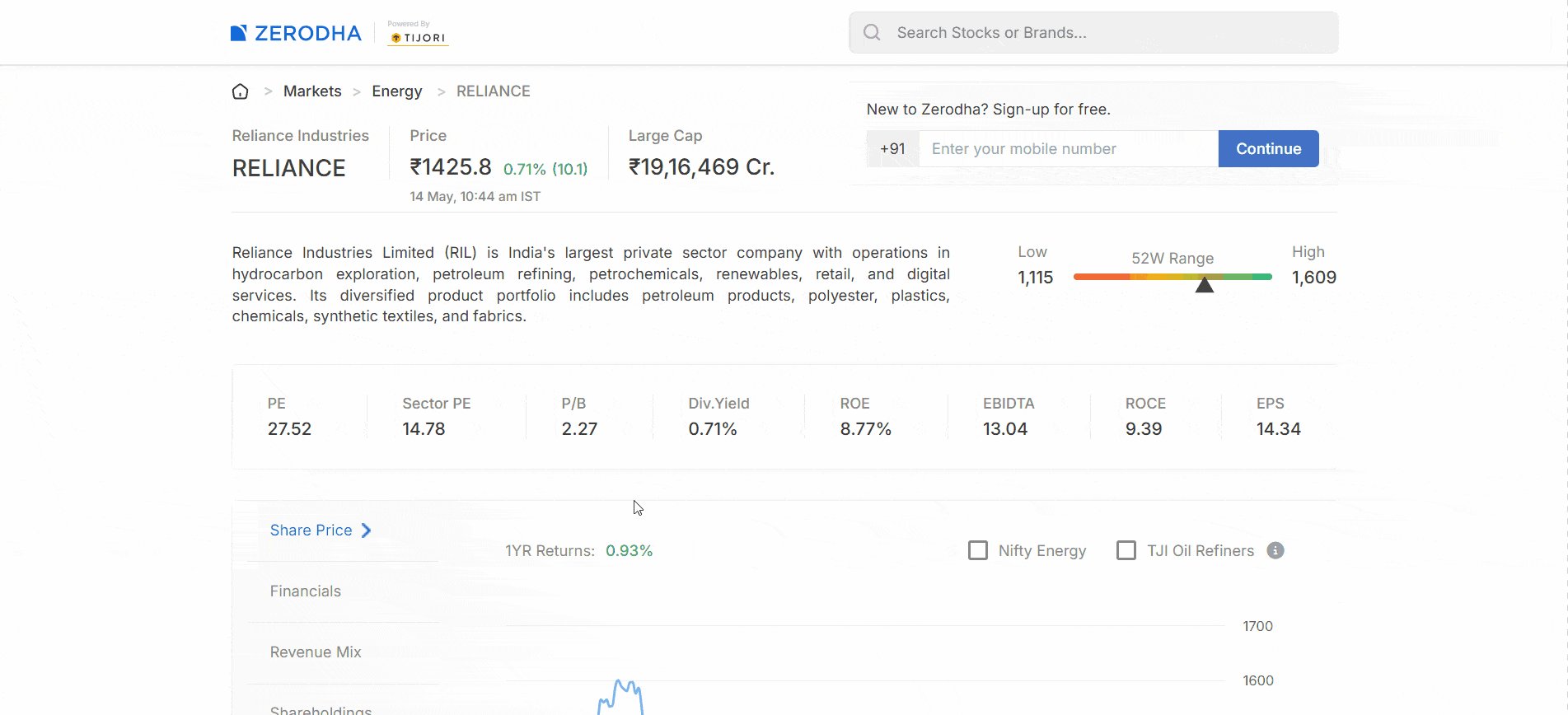
Task: Click the ROE value 8.77%
Action: (866, 429)
